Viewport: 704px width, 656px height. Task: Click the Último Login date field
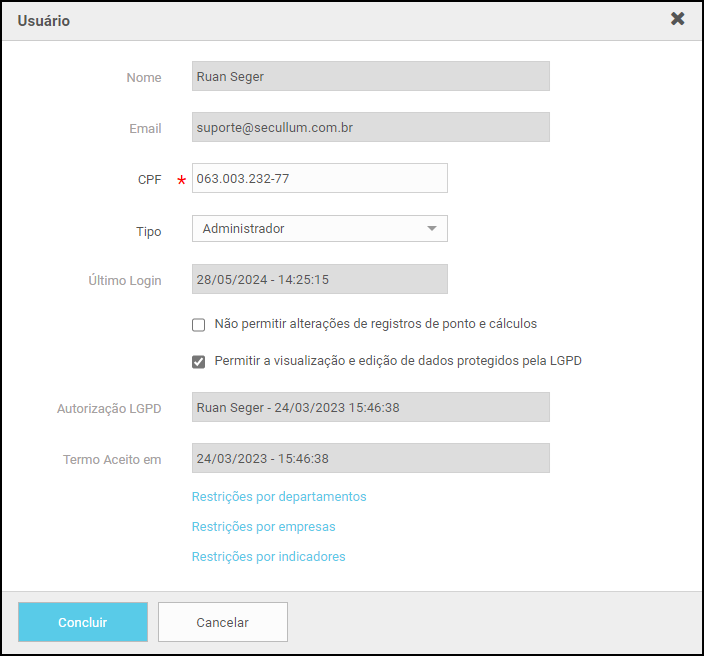(319, 279)
